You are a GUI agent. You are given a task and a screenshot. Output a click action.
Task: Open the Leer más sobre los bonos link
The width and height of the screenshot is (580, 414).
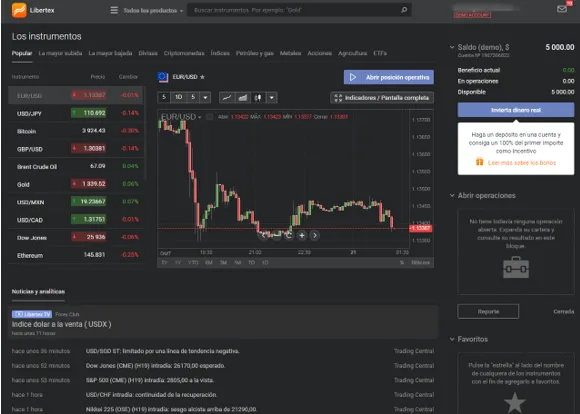pos(522,163)
